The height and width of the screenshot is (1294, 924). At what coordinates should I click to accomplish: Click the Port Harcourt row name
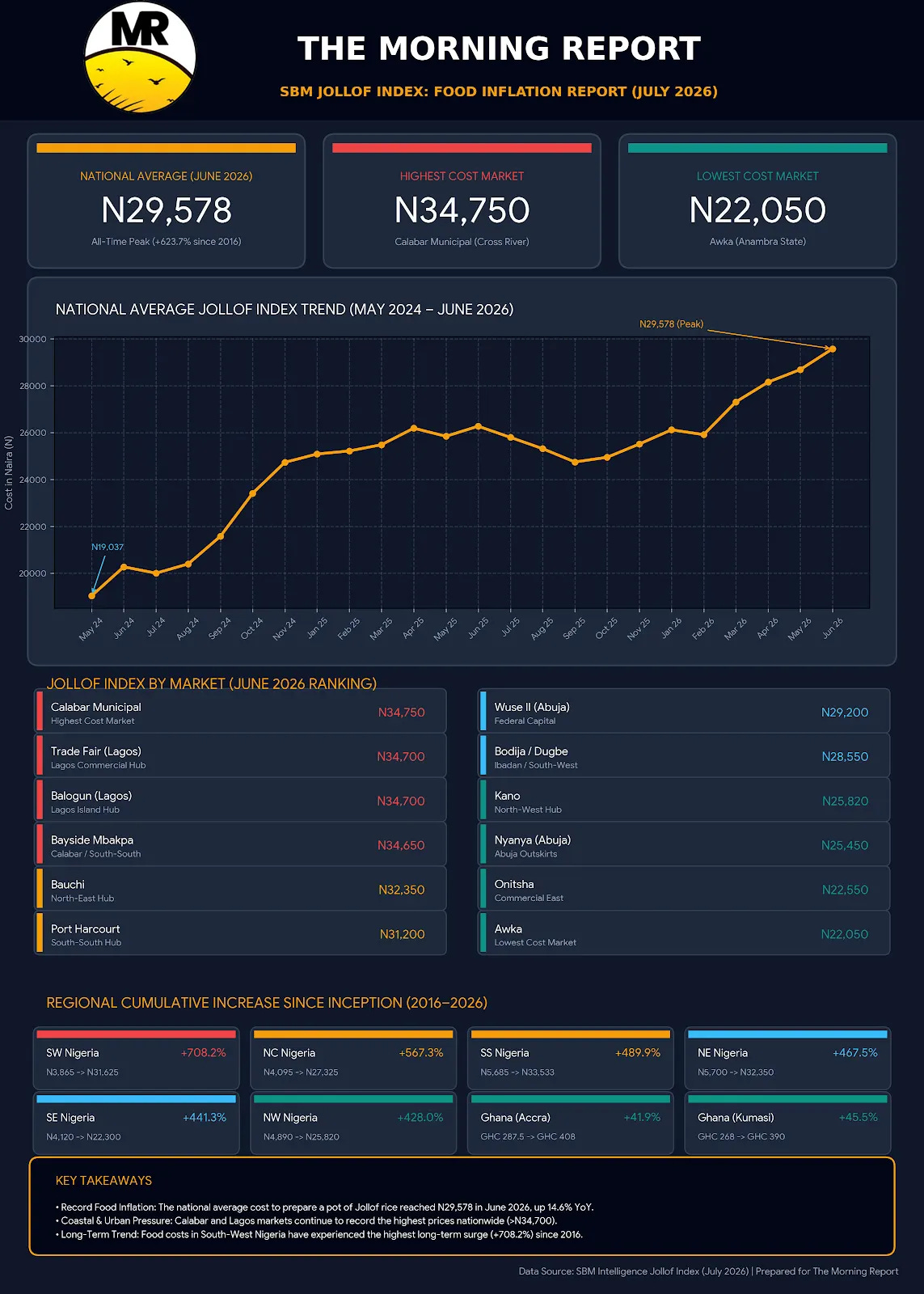click(86, 929)
